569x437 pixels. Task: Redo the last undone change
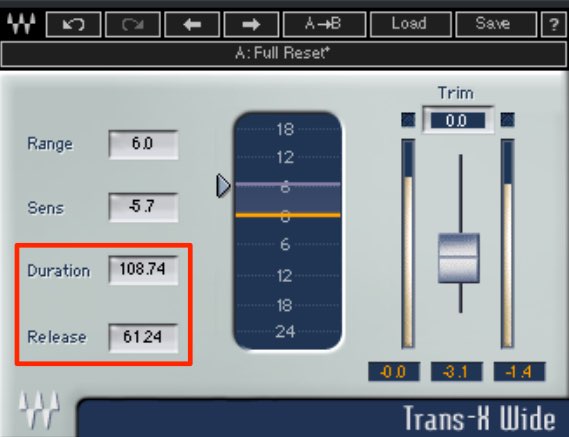(x=133, y=24)
